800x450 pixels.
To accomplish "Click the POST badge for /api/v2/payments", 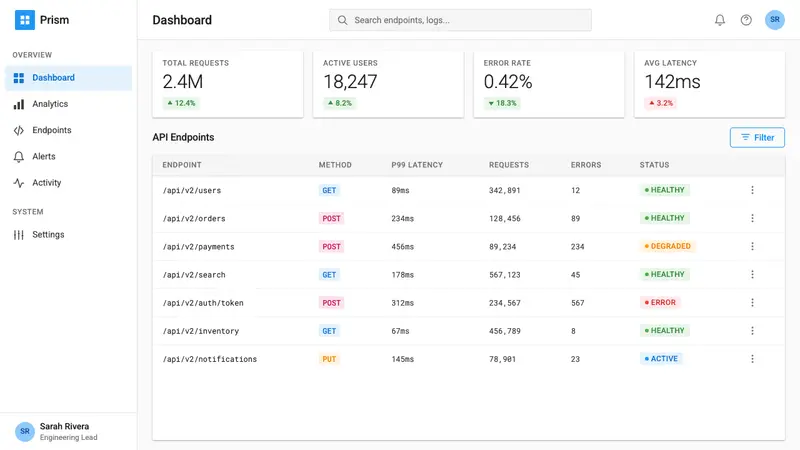I will [331, 246].
